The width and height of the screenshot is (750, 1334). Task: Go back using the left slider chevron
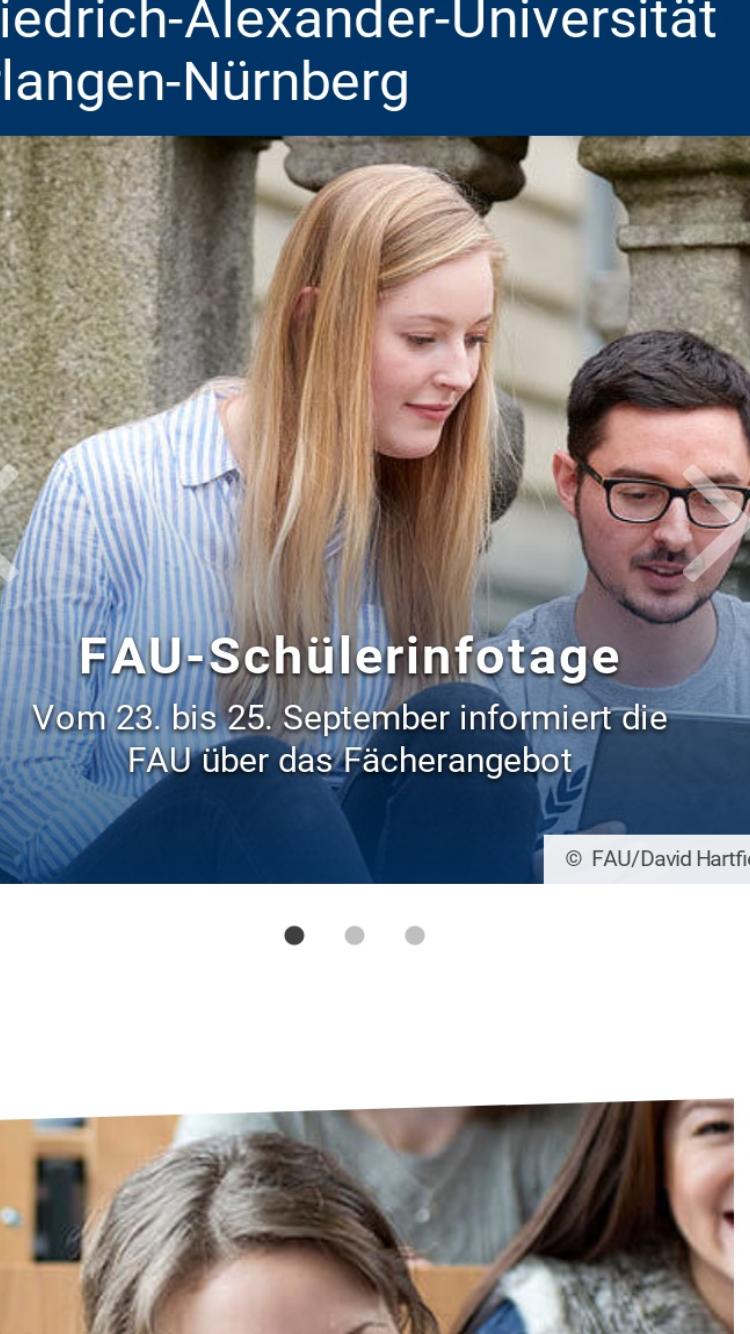(8, 523)
